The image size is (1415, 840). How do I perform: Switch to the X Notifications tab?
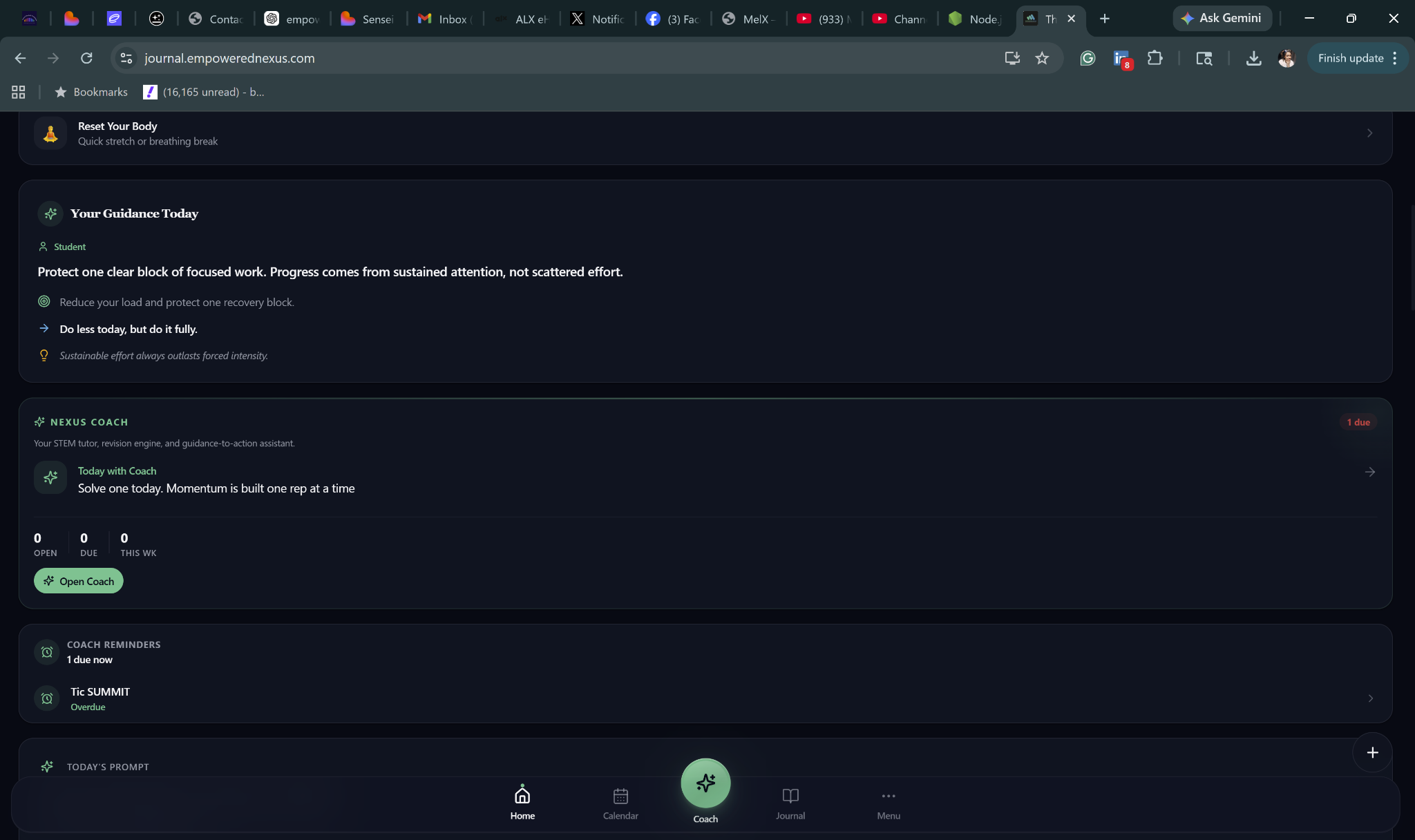coord(598,19)
